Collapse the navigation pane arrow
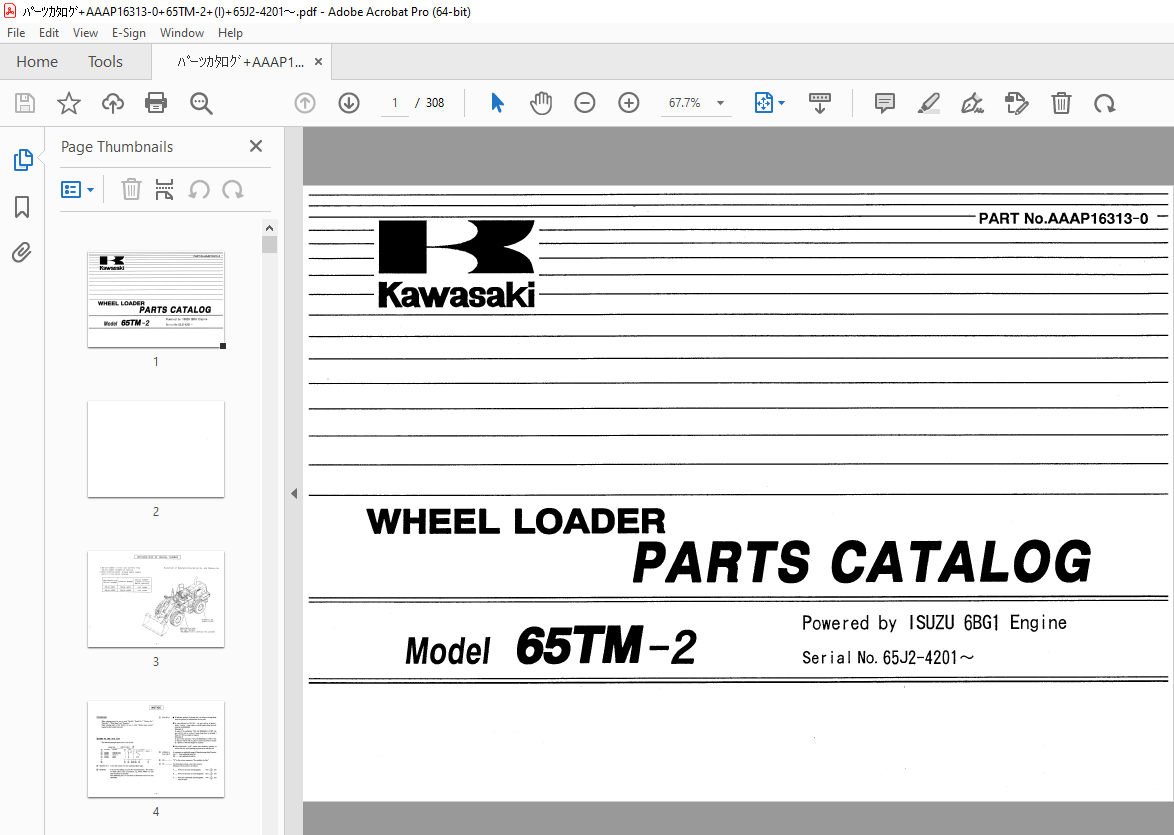The height and width of the screenshot is (835, 1174). [x=294, y=494]
